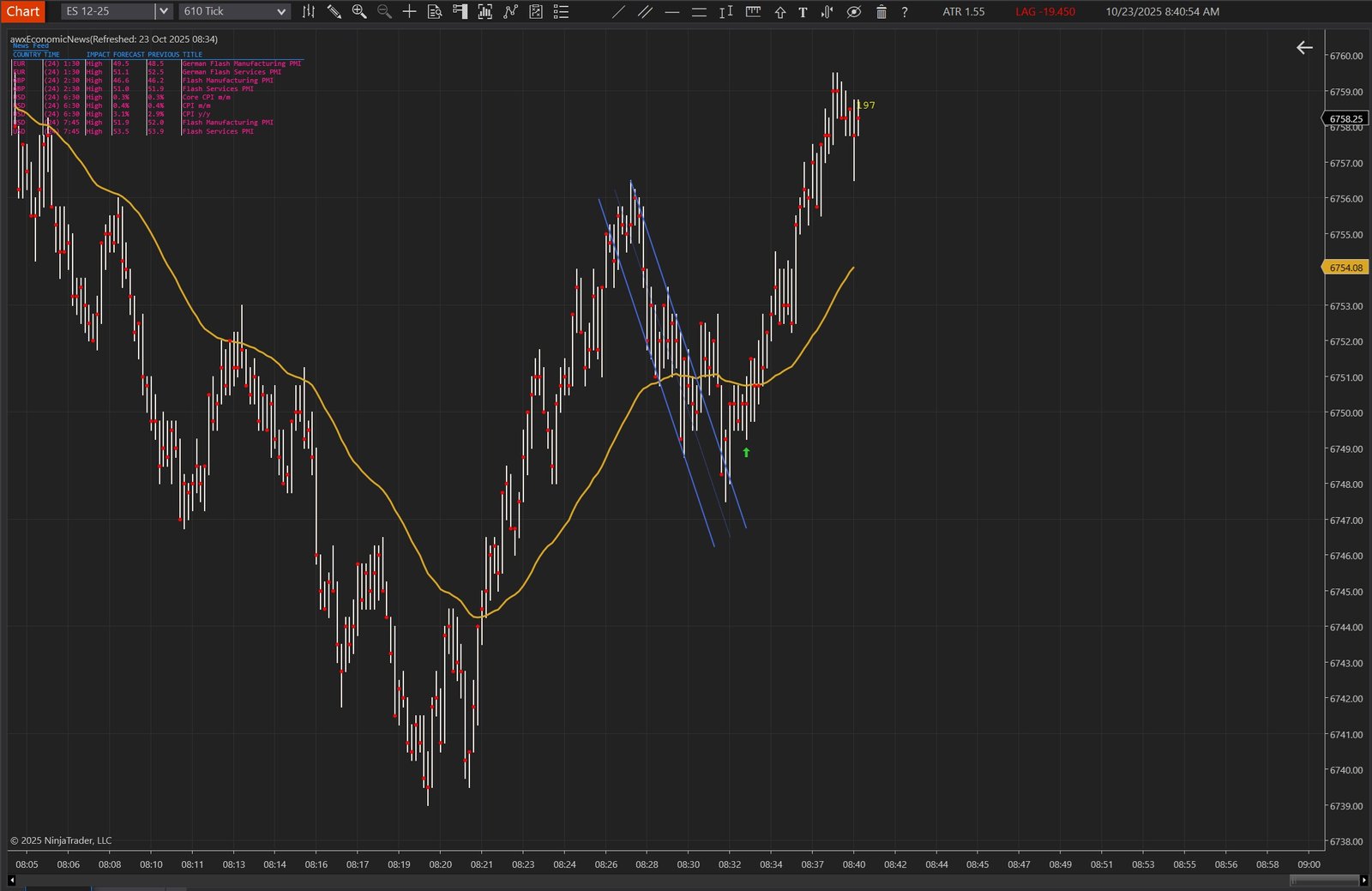Click the zoom out magnifier icon
Viewport: 1372px width, 891px height.
point(384,12)
